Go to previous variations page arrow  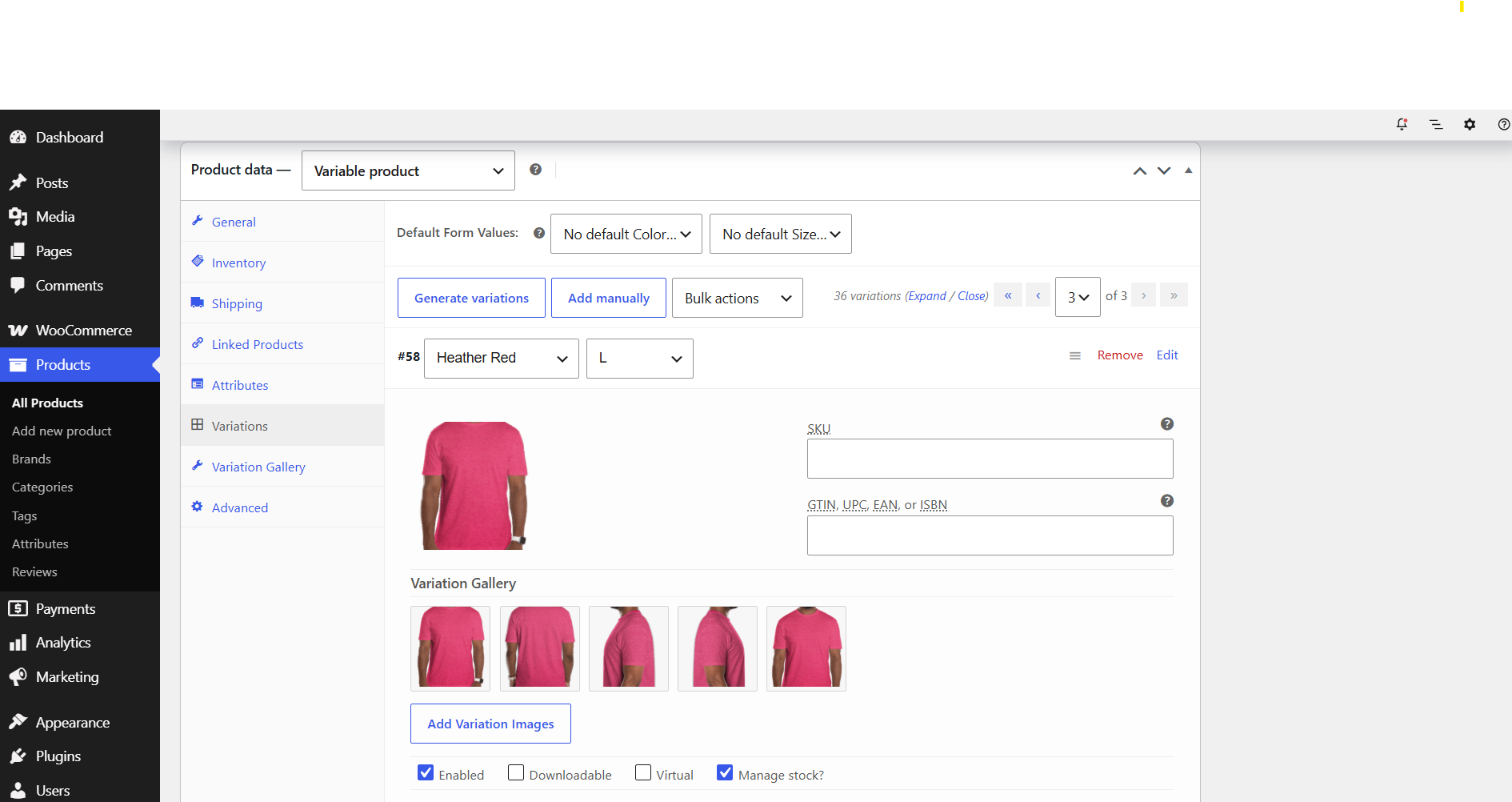pos(1038,295)
